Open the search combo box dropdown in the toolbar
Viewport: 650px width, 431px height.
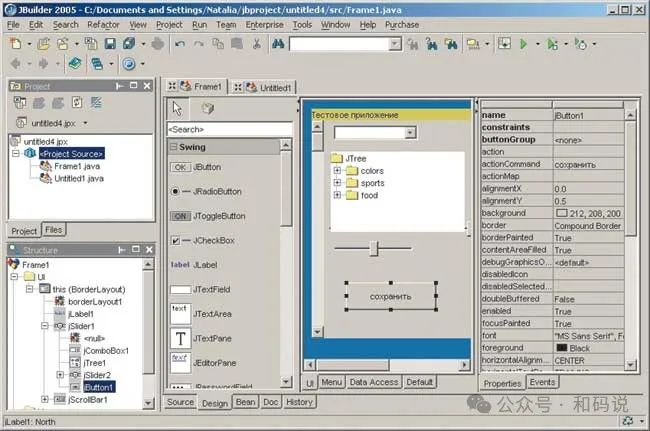(395, 44)
